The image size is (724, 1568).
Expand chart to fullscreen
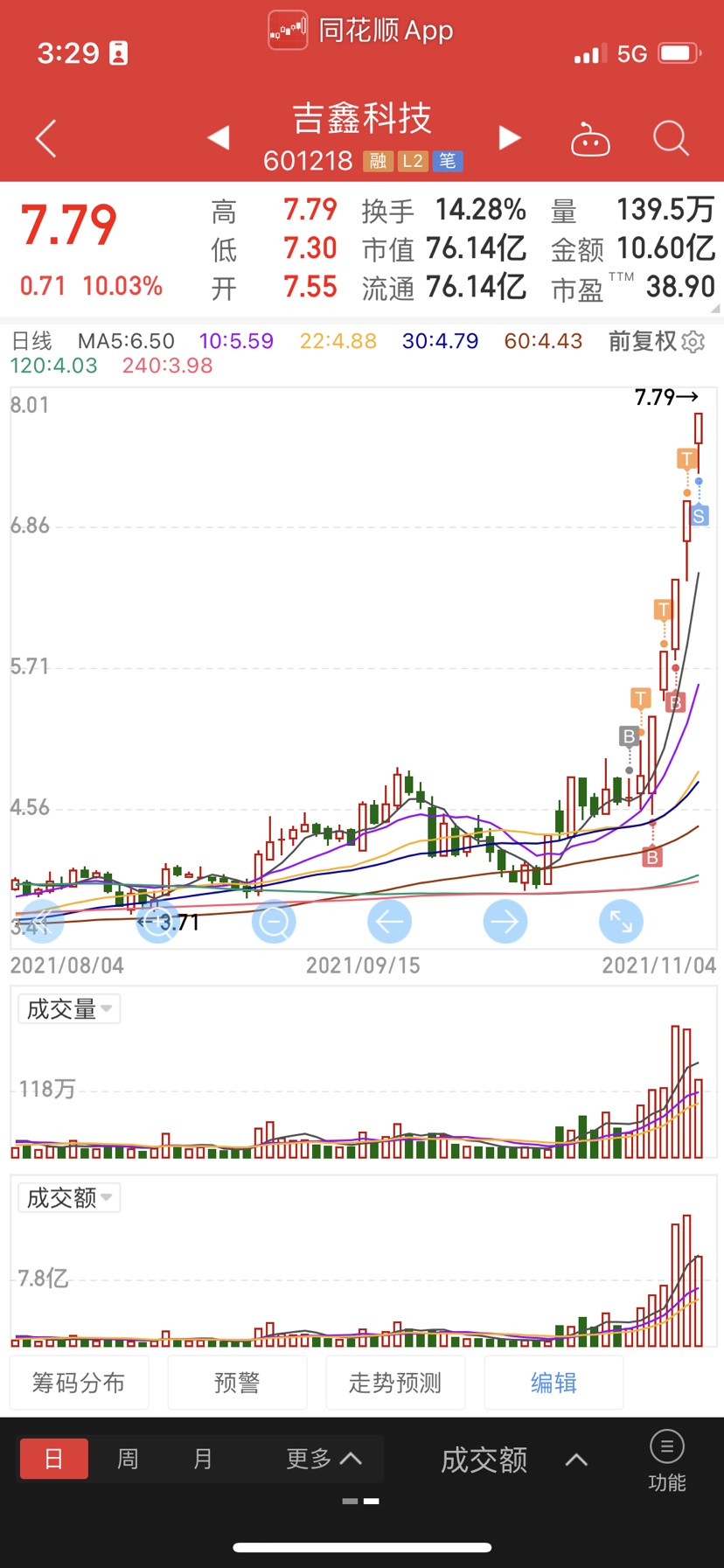(621, 921)
